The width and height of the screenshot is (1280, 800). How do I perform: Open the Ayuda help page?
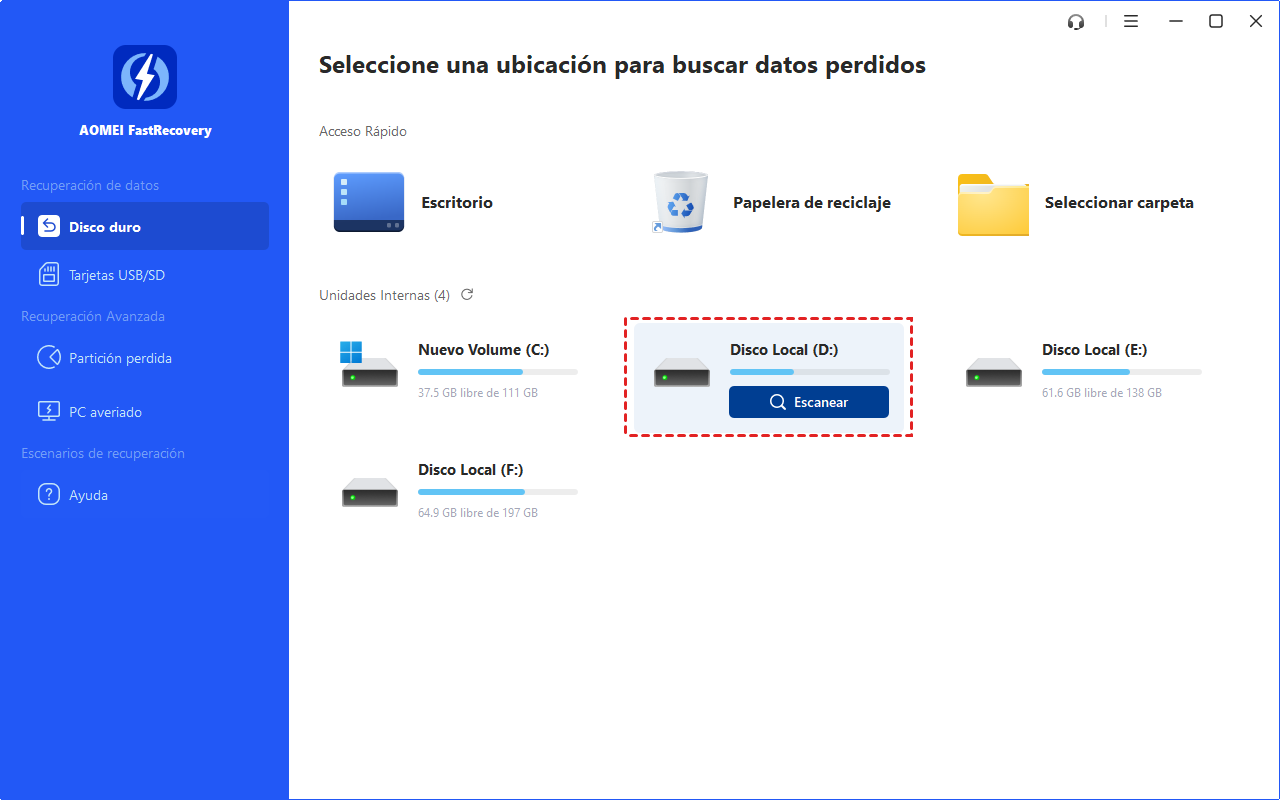coord(88,495)
